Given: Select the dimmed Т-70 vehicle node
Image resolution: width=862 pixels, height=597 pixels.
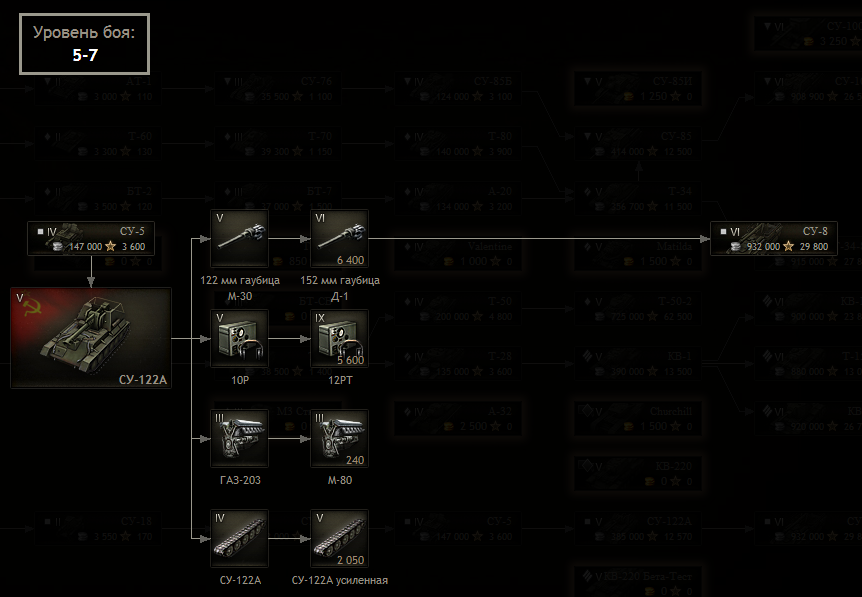Looking at the screenshot, I should [278, 143].
